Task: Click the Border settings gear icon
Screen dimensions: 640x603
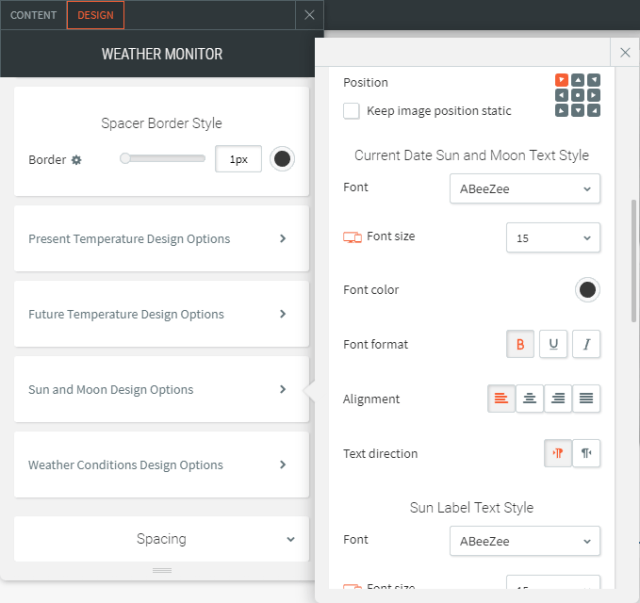Action: click(x=76, y=160)
